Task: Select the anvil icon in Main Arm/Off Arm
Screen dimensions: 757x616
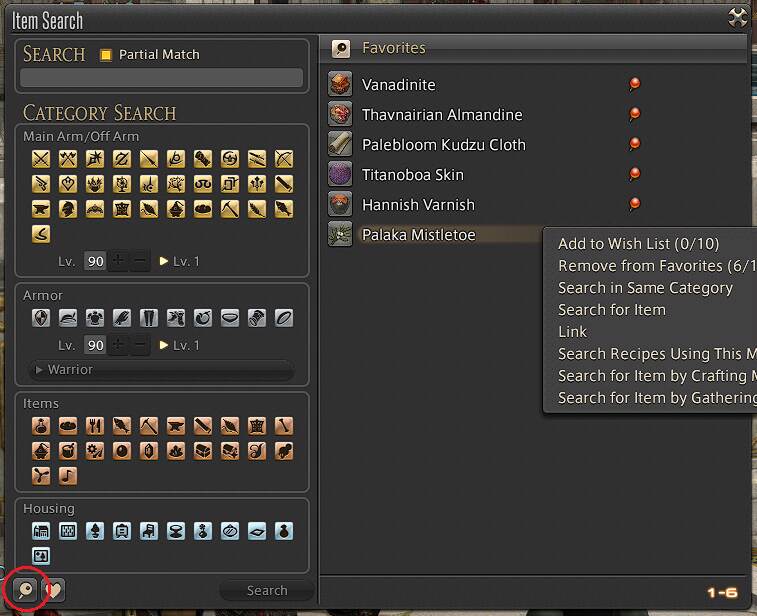Action: tap(41, 209)
